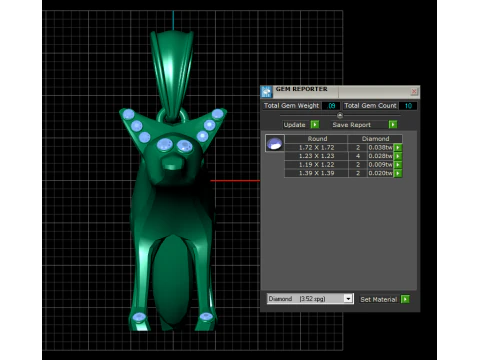Open the Diamond material dropdown

[x=348, y=299]
